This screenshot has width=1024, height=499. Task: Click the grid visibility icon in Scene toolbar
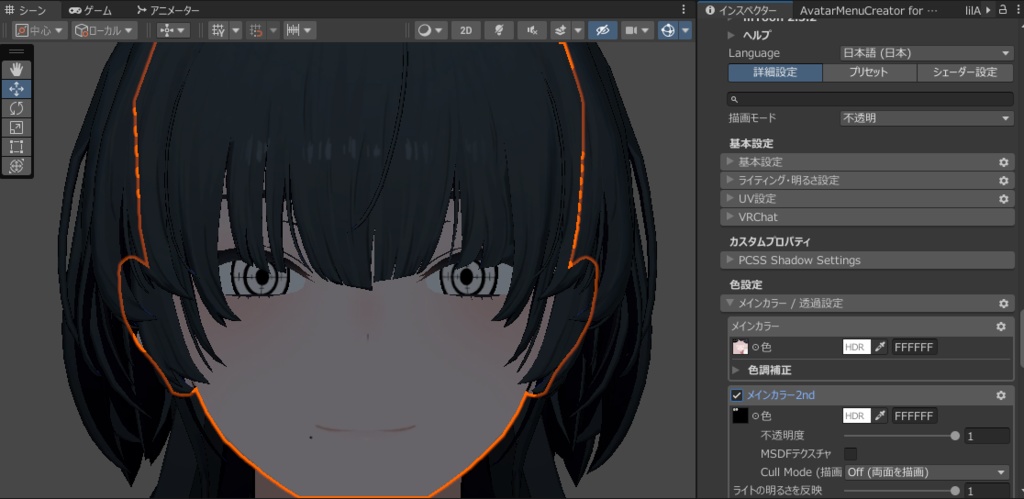click(219, 30)
